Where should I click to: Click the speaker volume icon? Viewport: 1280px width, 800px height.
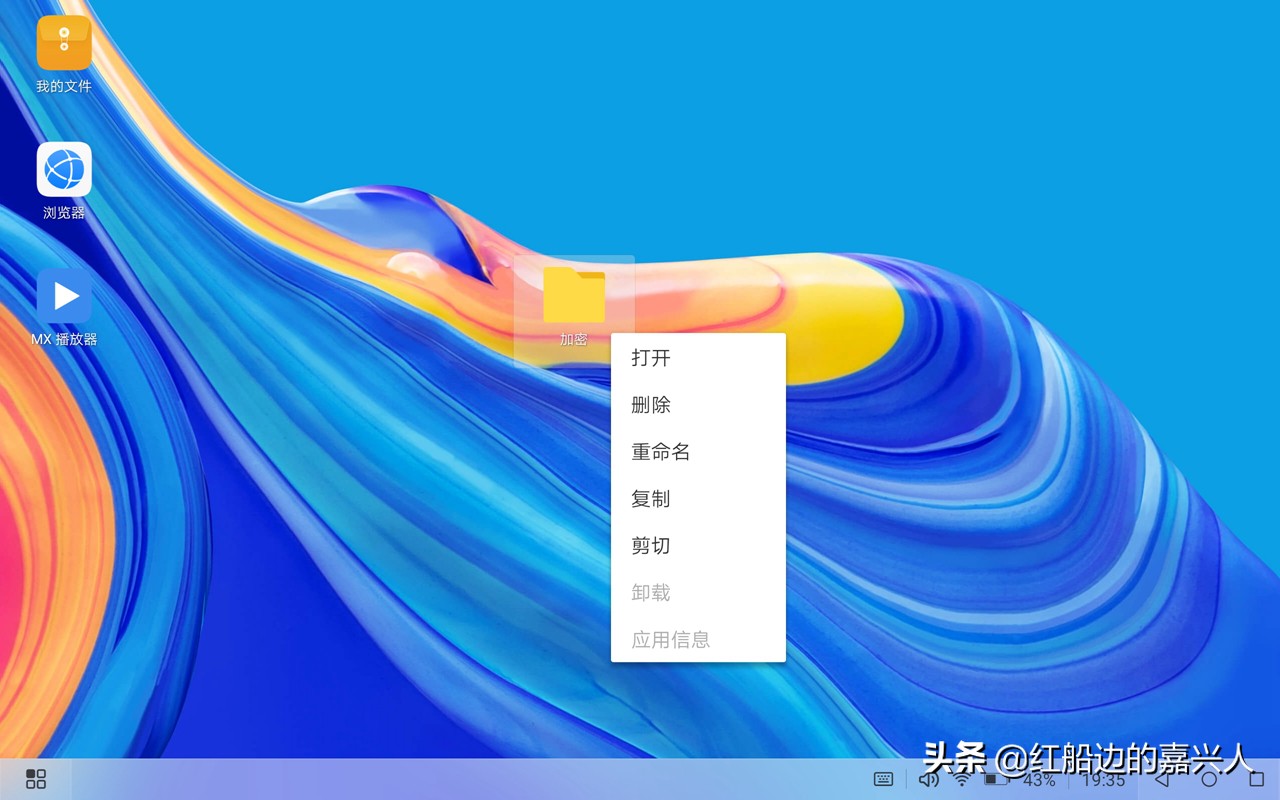[927, 778]
